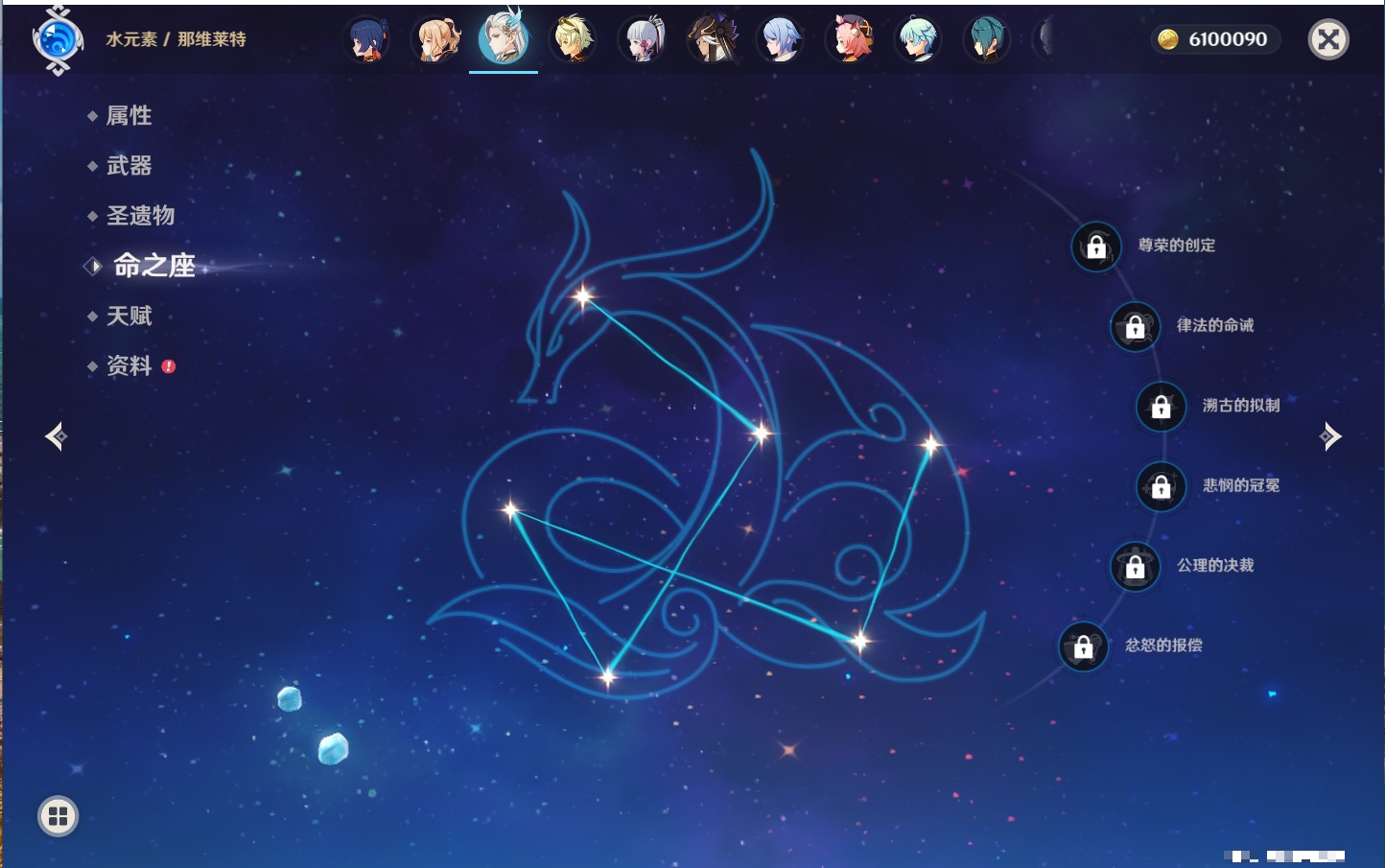1385x868 pixels.
Task: Close the character screen with X
Action: 1328,39
